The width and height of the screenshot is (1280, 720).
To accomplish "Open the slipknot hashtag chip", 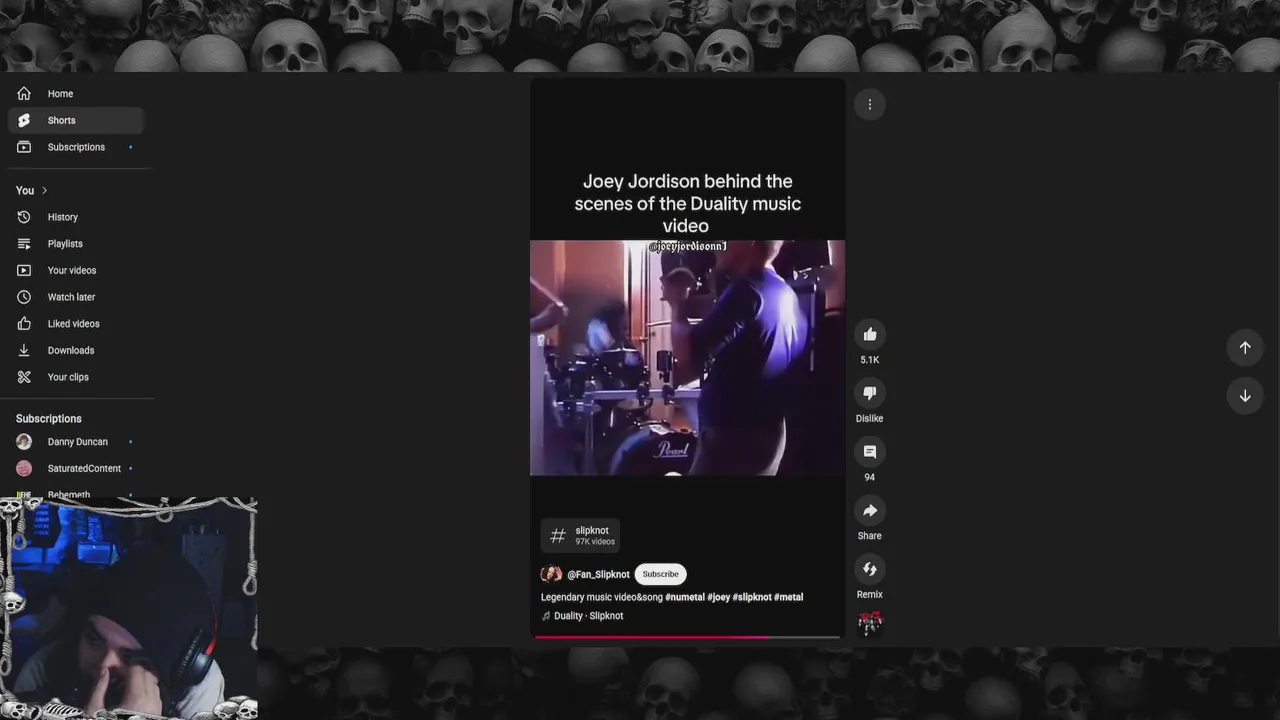I will (x=581, y=536).
